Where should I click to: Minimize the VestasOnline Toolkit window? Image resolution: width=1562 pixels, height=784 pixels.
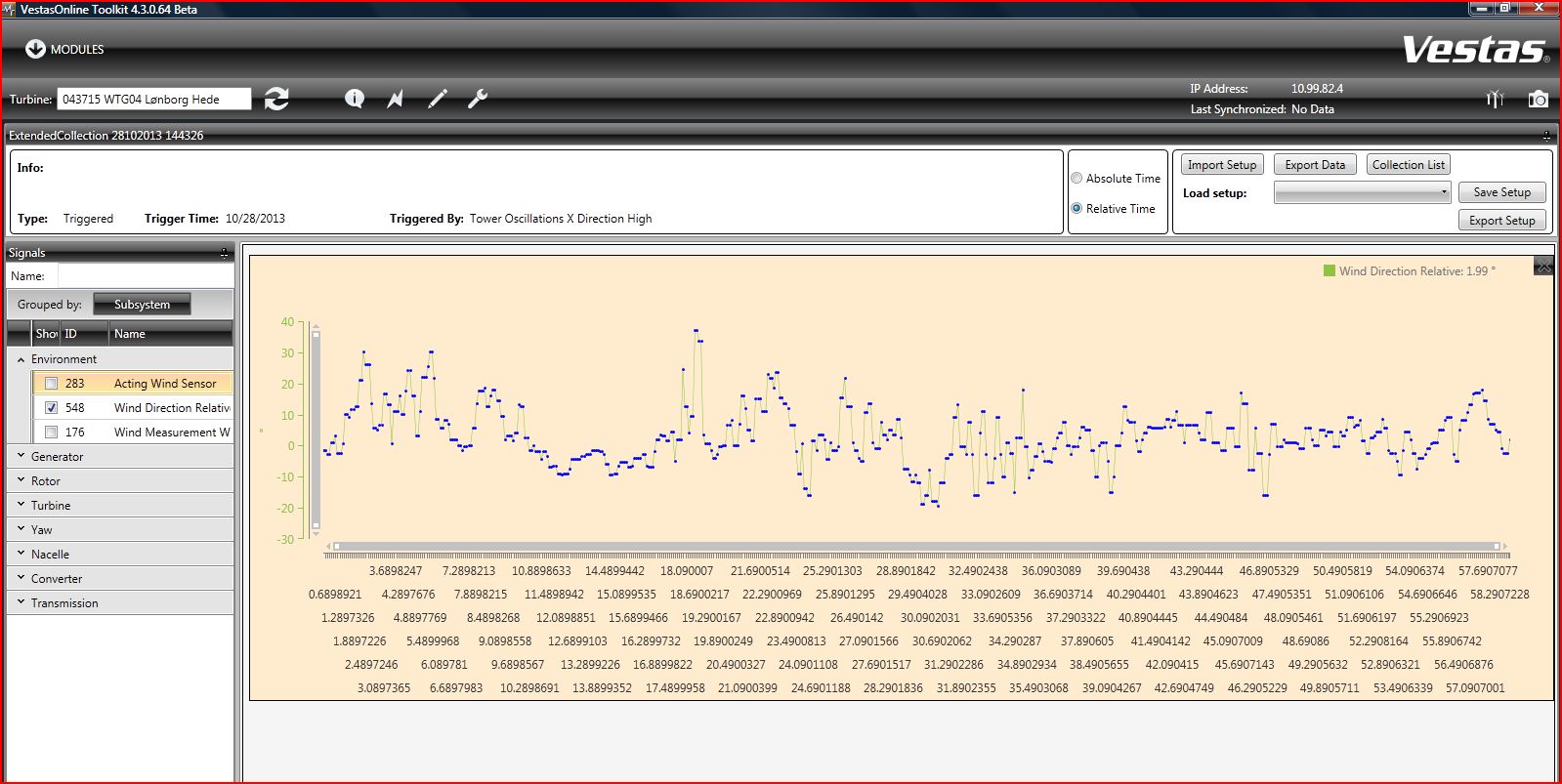tap(1482, 8)
